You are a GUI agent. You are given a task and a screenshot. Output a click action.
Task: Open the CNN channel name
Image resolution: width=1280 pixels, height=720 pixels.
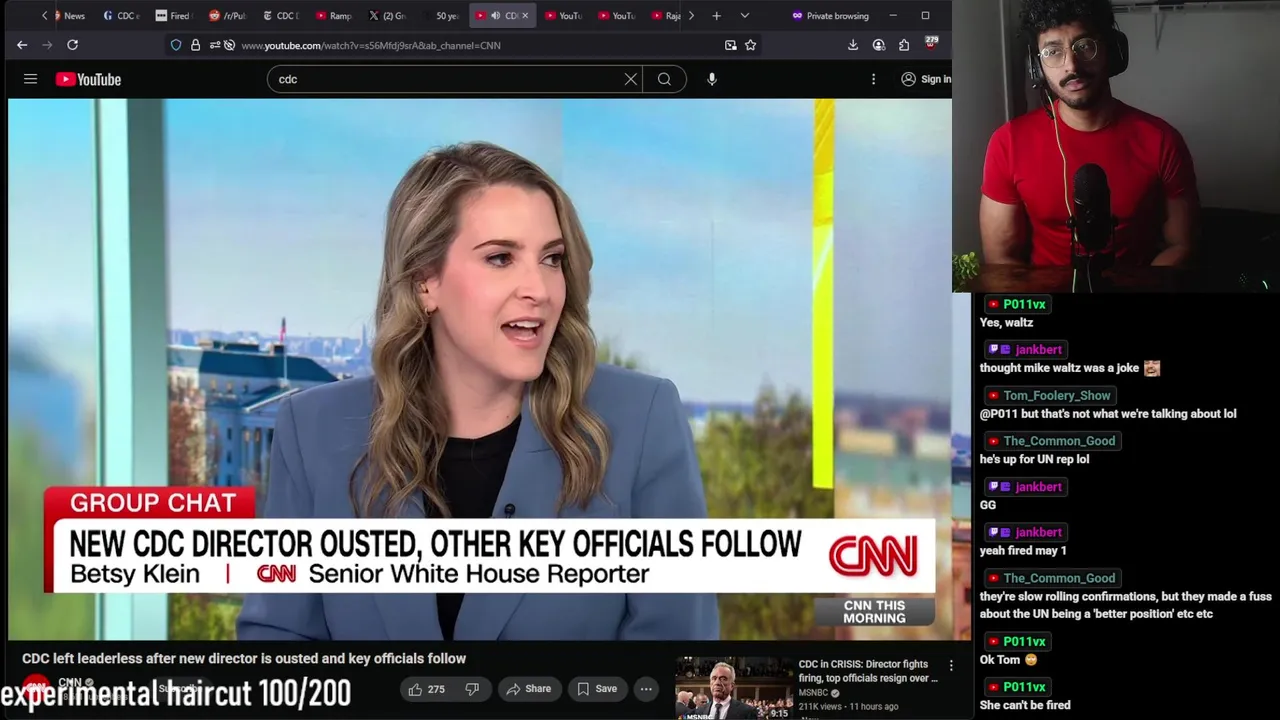point(70,683)
